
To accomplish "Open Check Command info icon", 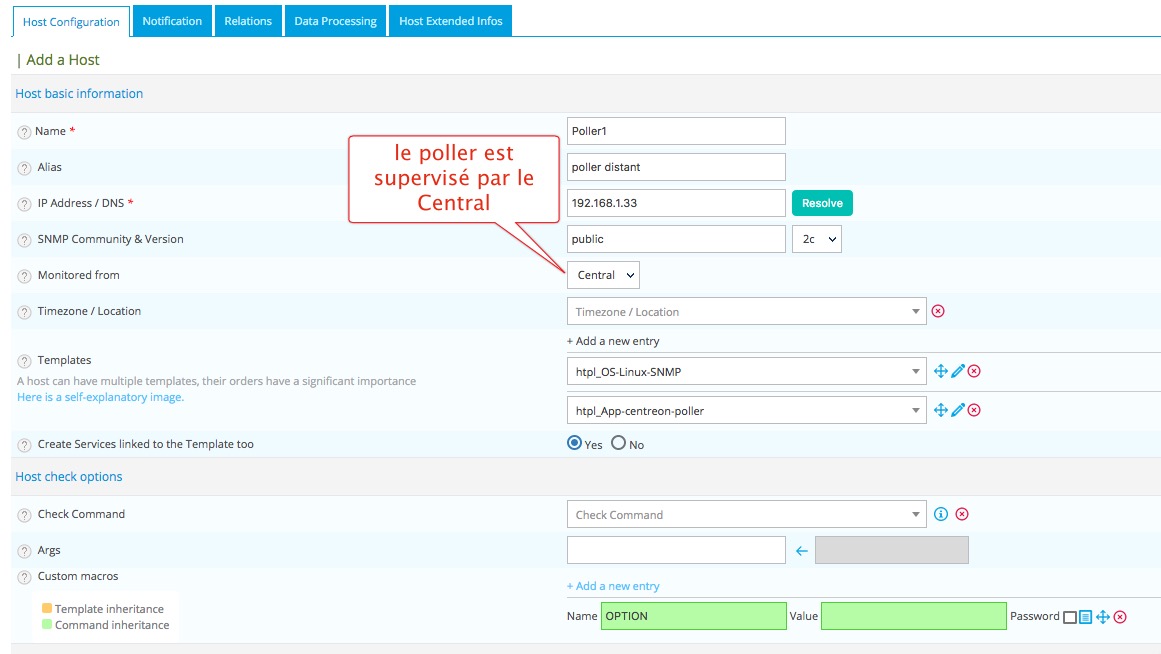I will tap(941, 514).
